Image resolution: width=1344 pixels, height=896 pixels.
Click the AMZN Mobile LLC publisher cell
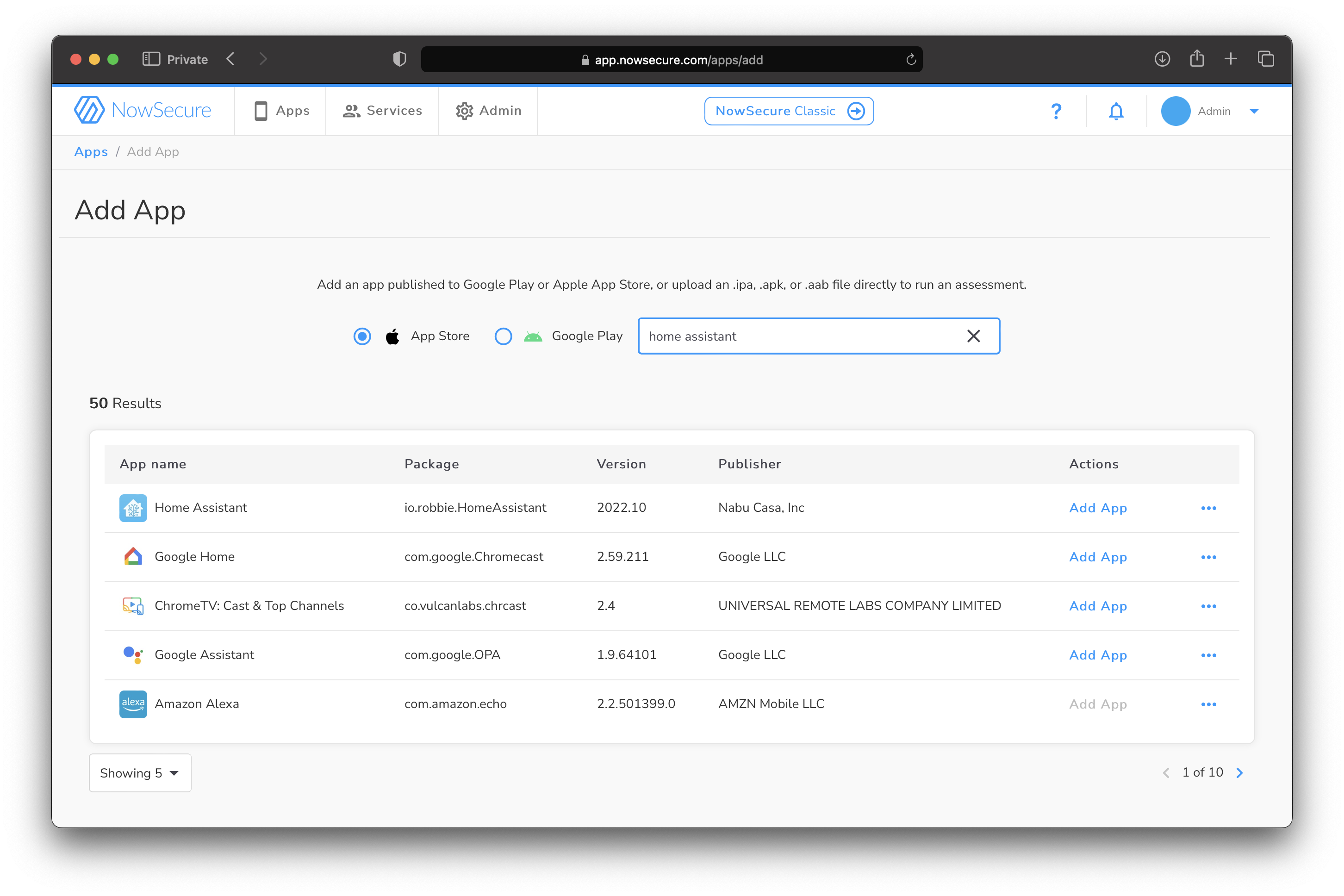(x=771, y=704)
